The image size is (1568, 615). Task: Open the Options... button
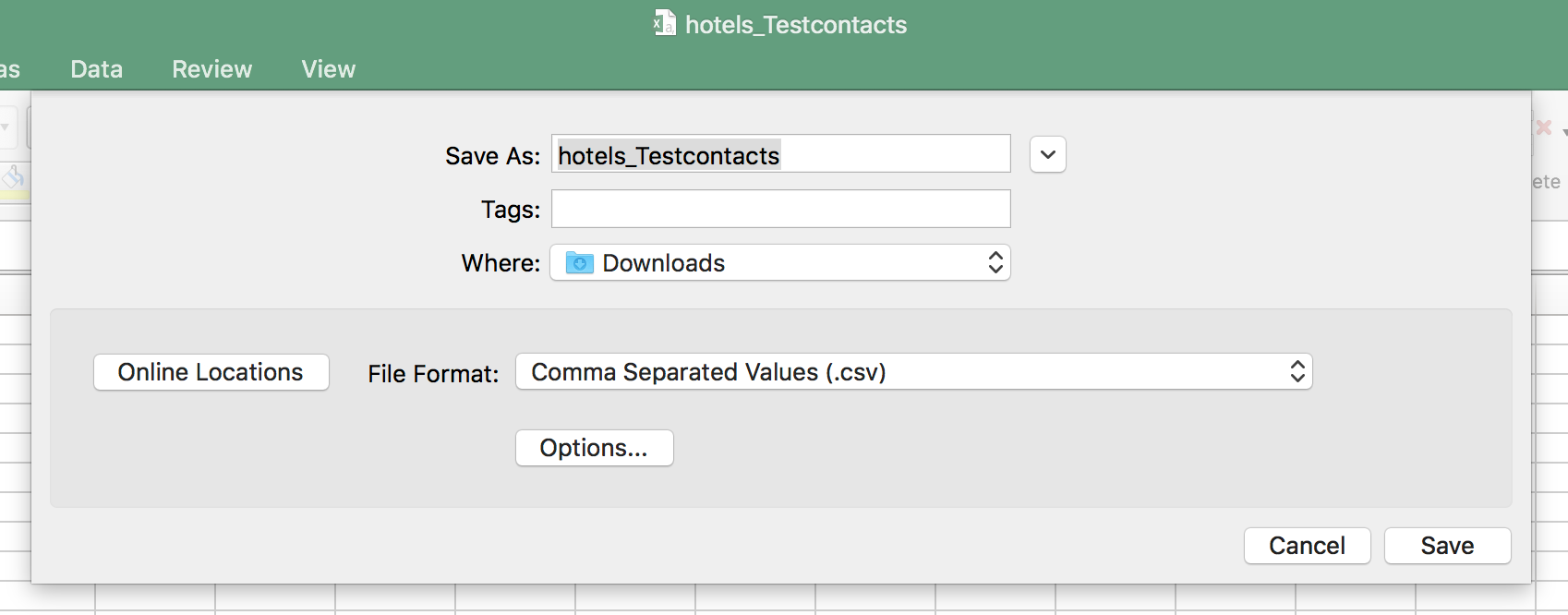coord(594,448)
